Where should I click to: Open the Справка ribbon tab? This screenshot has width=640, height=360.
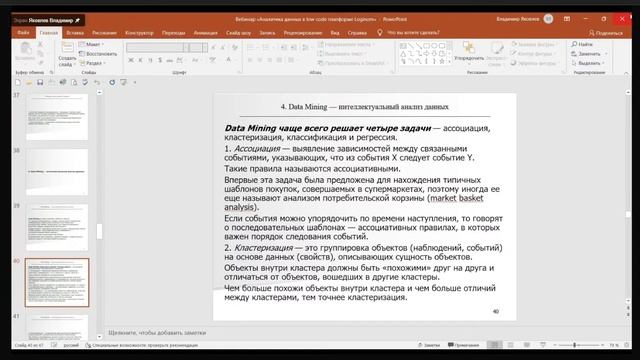(357, 33)
